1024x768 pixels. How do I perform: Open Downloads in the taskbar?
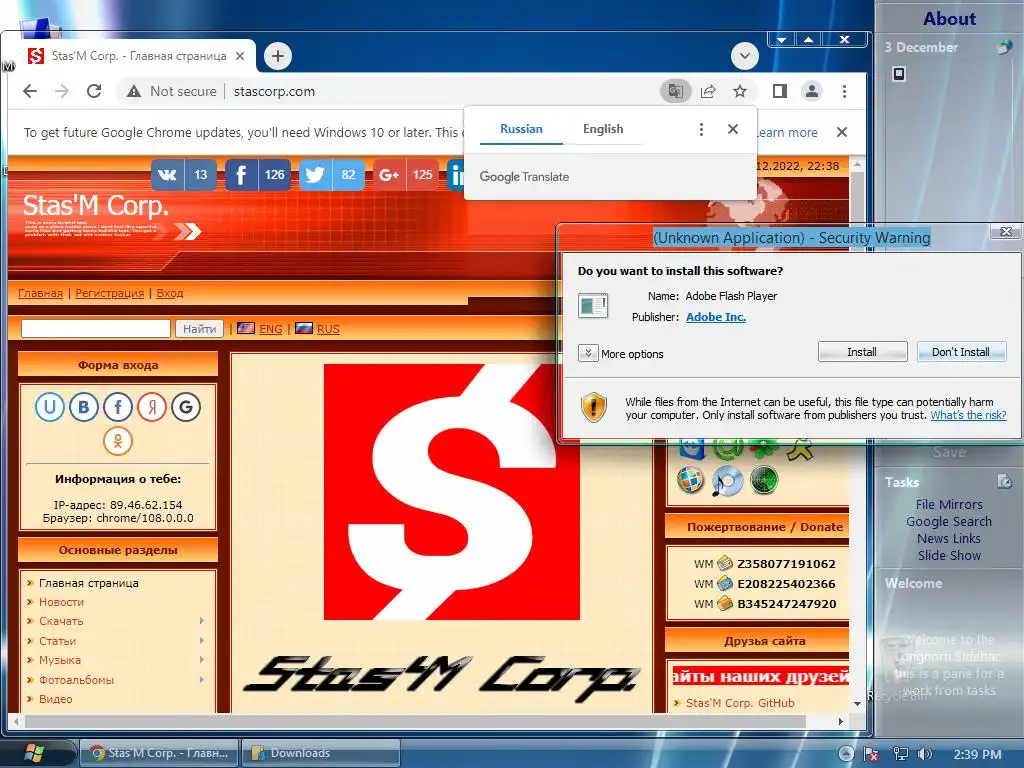click(320, 753)
